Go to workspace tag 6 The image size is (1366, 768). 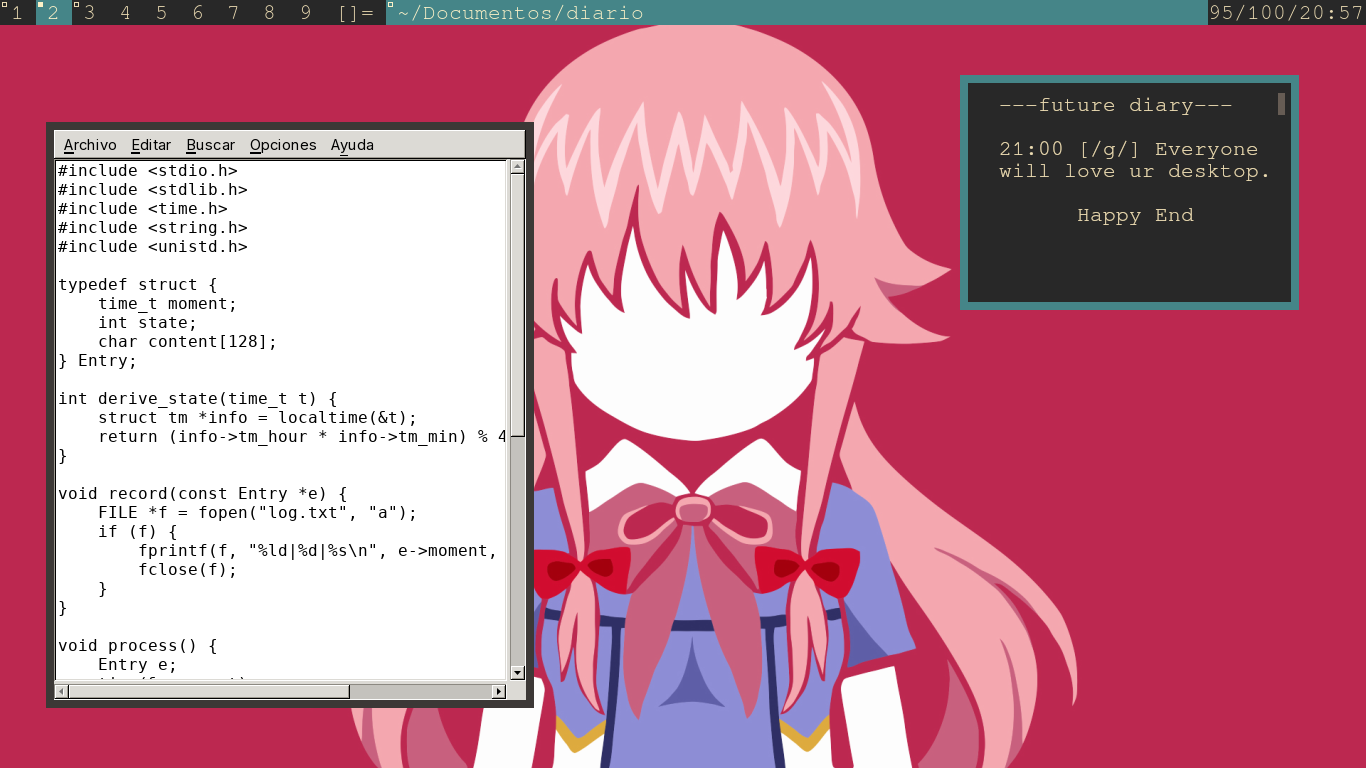(197, 13)
